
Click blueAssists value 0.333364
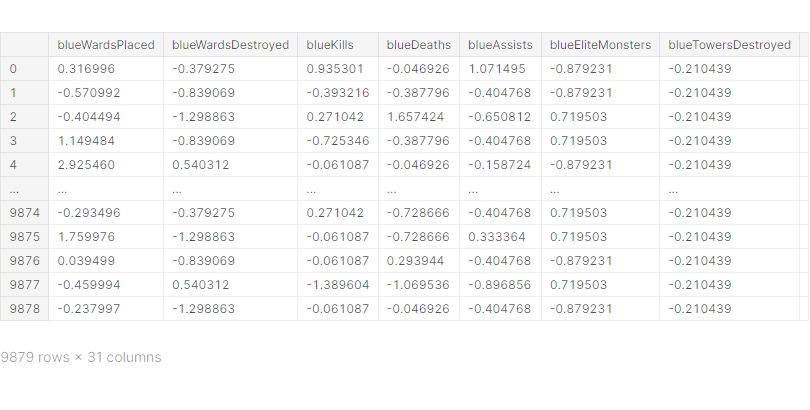pyautogui.click(x=497, y=236)
